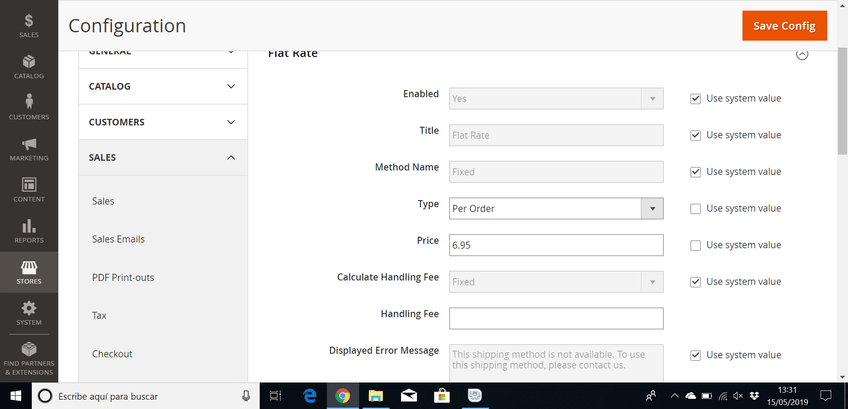Open the System gear menu
This screenshot has width=848, height=409.
pyautogui.click(x=28, y=313)
